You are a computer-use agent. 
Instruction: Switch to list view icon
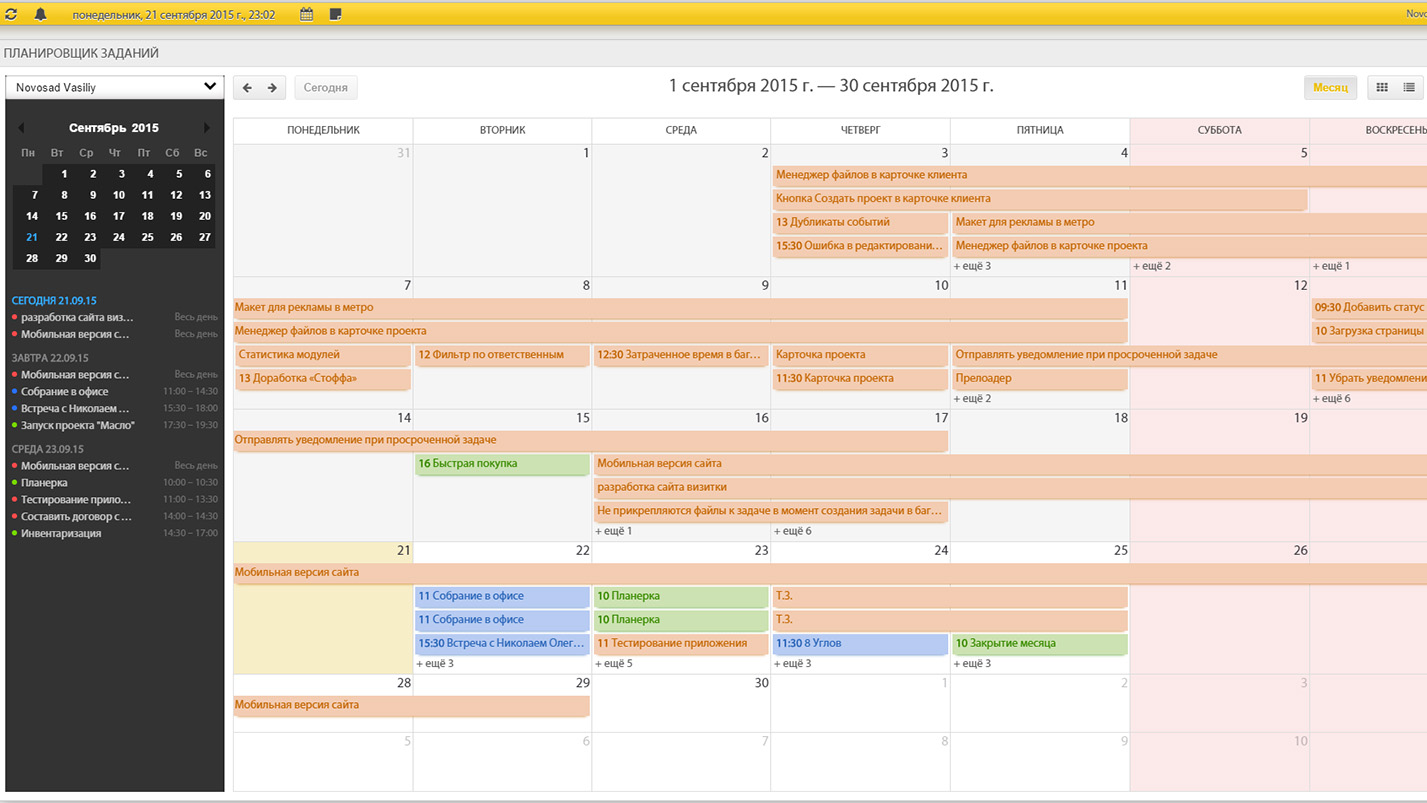pyautogui.click(x=1409, y=88)
